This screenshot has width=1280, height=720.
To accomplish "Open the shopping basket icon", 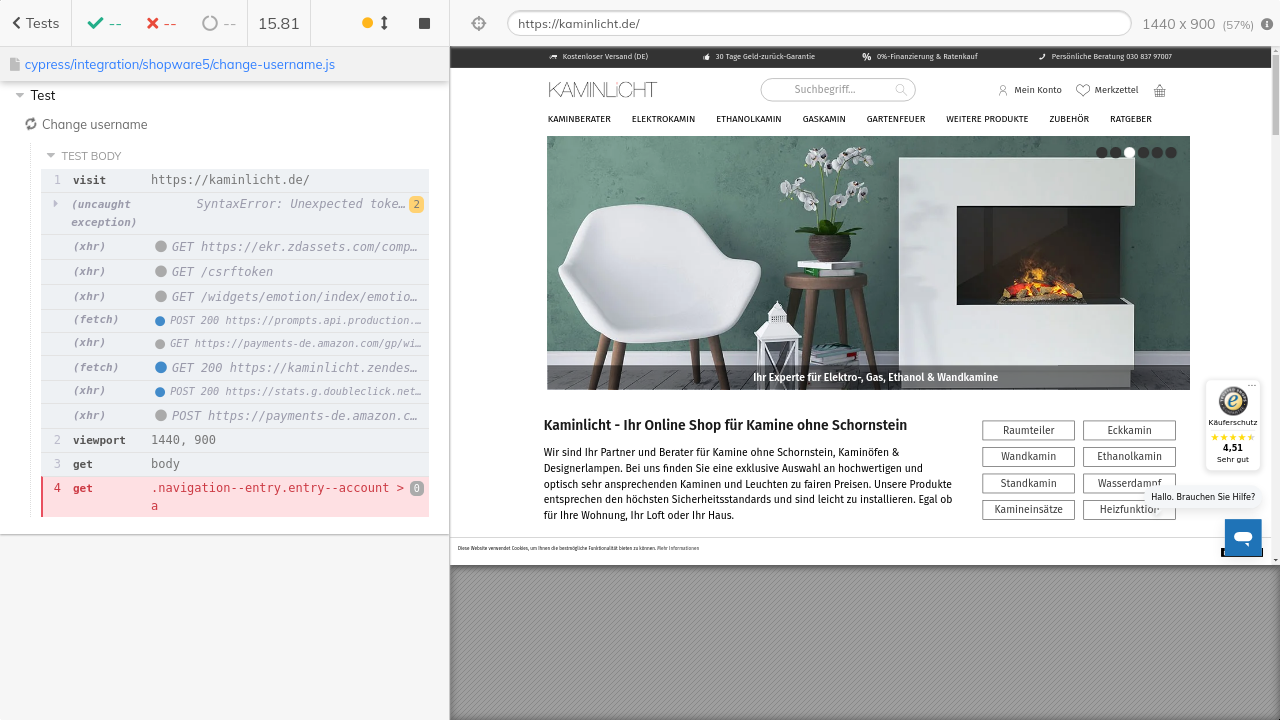I will 1159,91.
